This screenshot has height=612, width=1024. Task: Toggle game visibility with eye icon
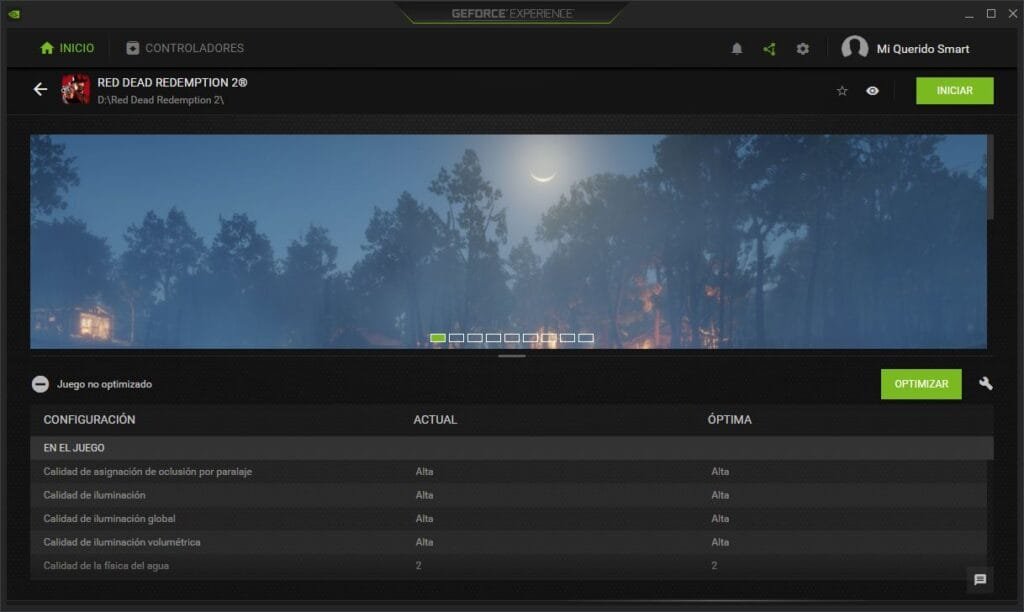click(872, 91)
